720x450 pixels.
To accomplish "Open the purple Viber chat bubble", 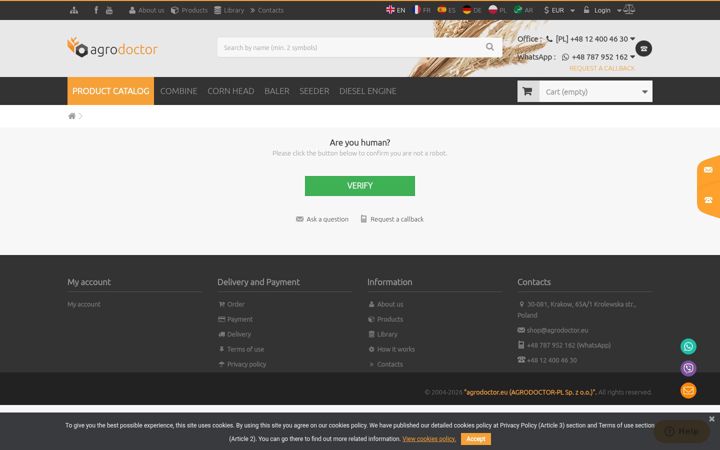I will pyautogui.click(x=688, y=368).
